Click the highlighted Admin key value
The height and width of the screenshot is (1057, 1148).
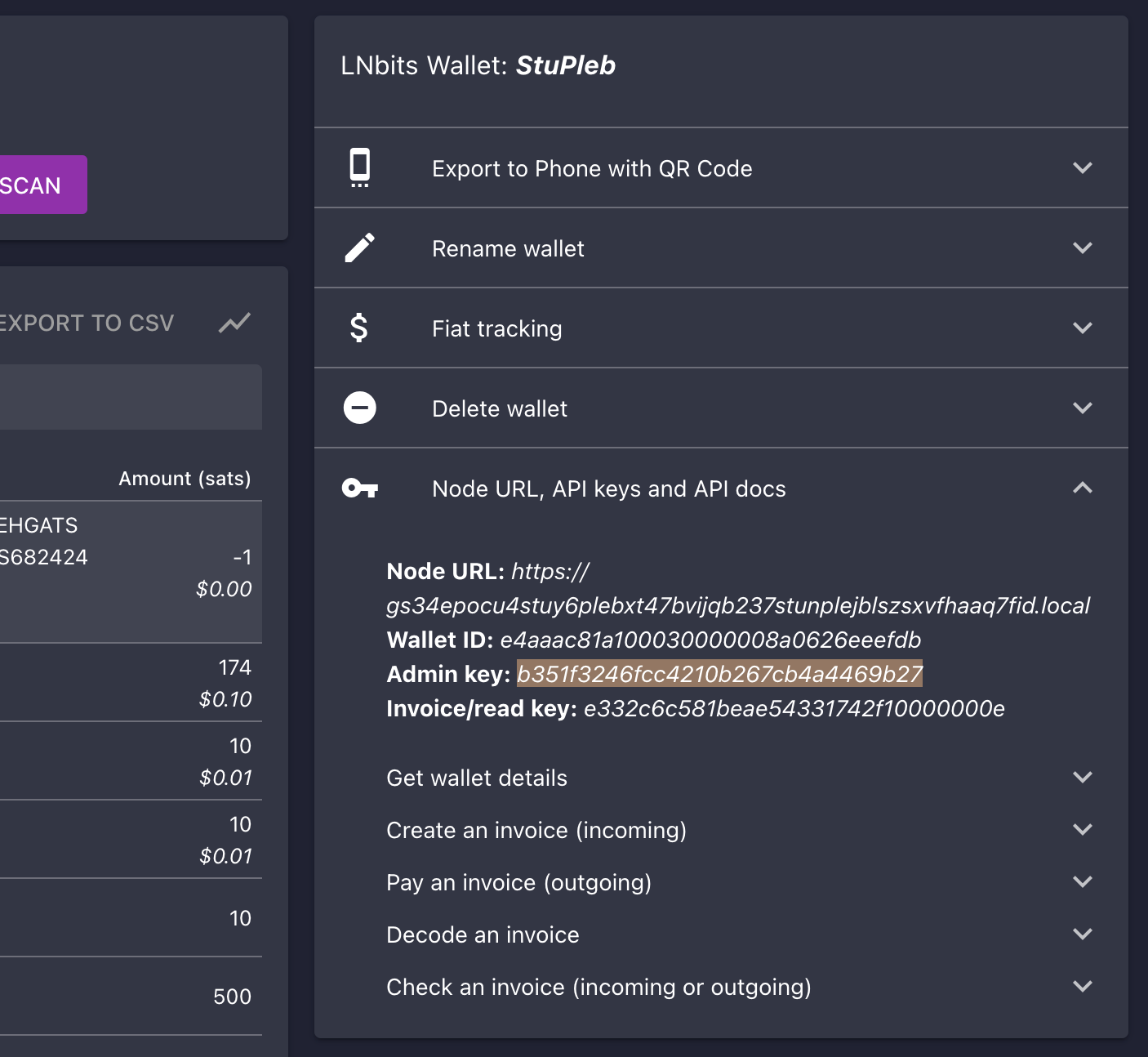click(719, 674)
